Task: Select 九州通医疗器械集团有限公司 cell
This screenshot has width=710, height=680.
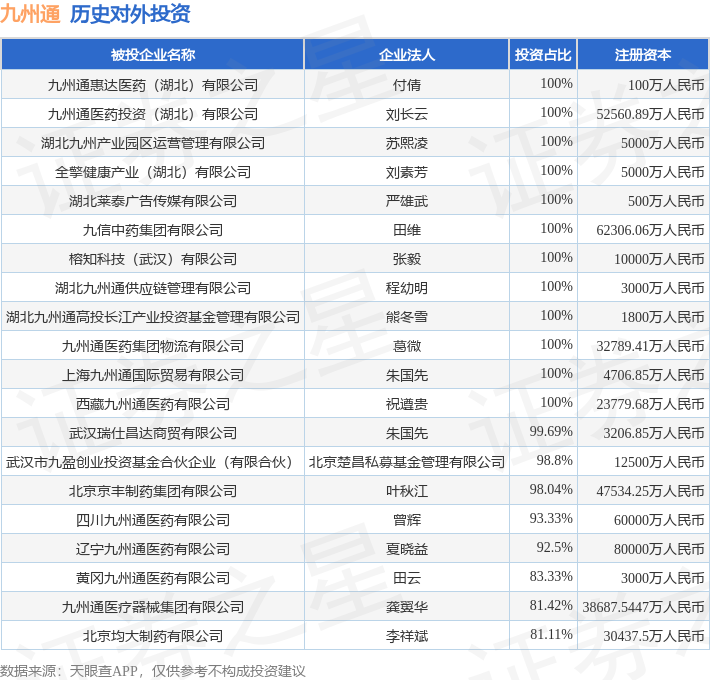Action: pos(153,606)
